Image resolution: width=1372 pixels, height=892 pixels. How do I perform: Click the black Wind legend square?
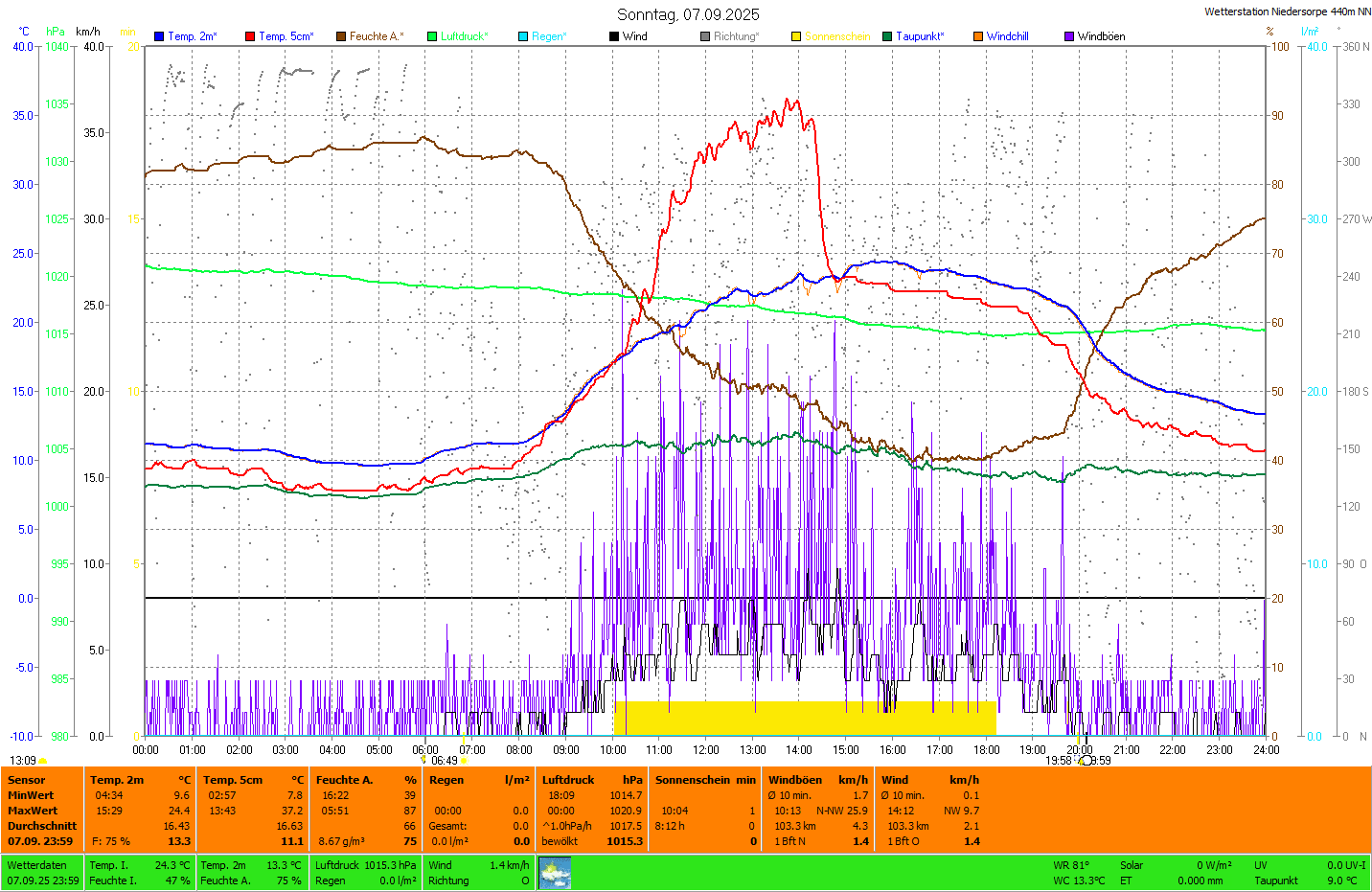point(614,36)
